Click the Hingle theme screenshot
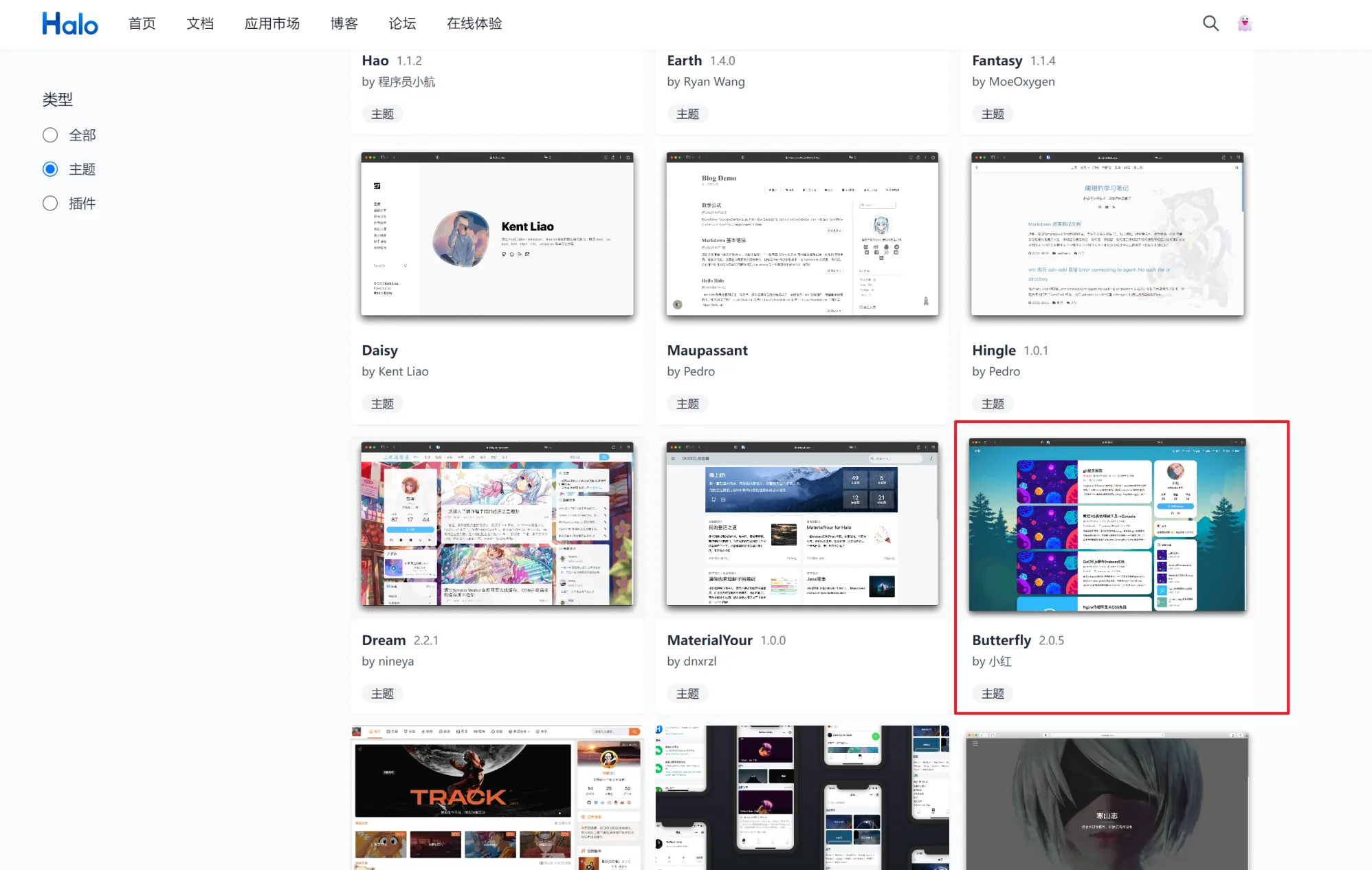Viewport: 1372px width, 870px height. point(1107,235)
